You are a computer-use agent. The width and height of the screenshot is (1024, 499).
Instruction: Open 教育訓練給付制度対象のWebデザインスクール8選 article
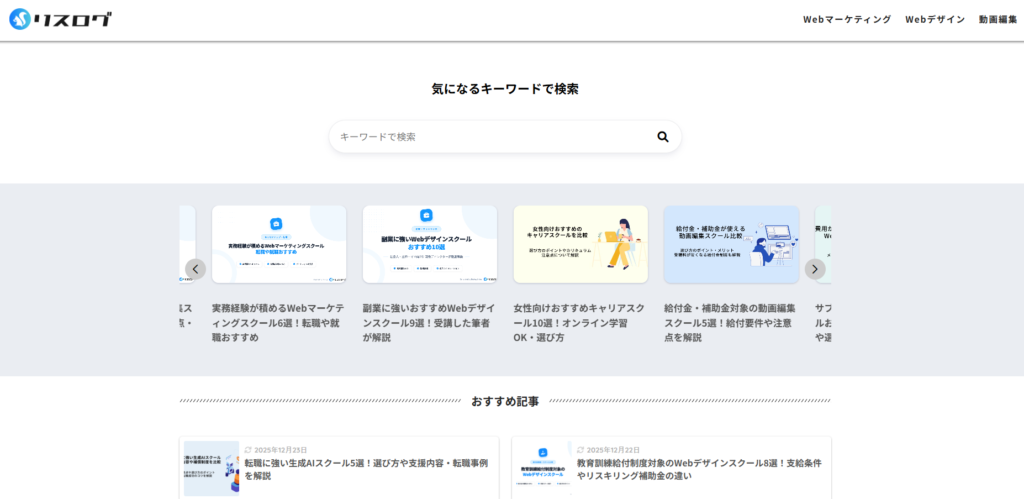click(698, 469)
